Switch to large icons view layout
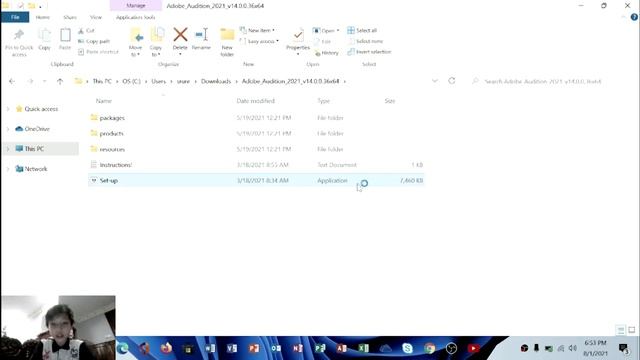The width and height of the screenshot is (640, 360). 631,330
